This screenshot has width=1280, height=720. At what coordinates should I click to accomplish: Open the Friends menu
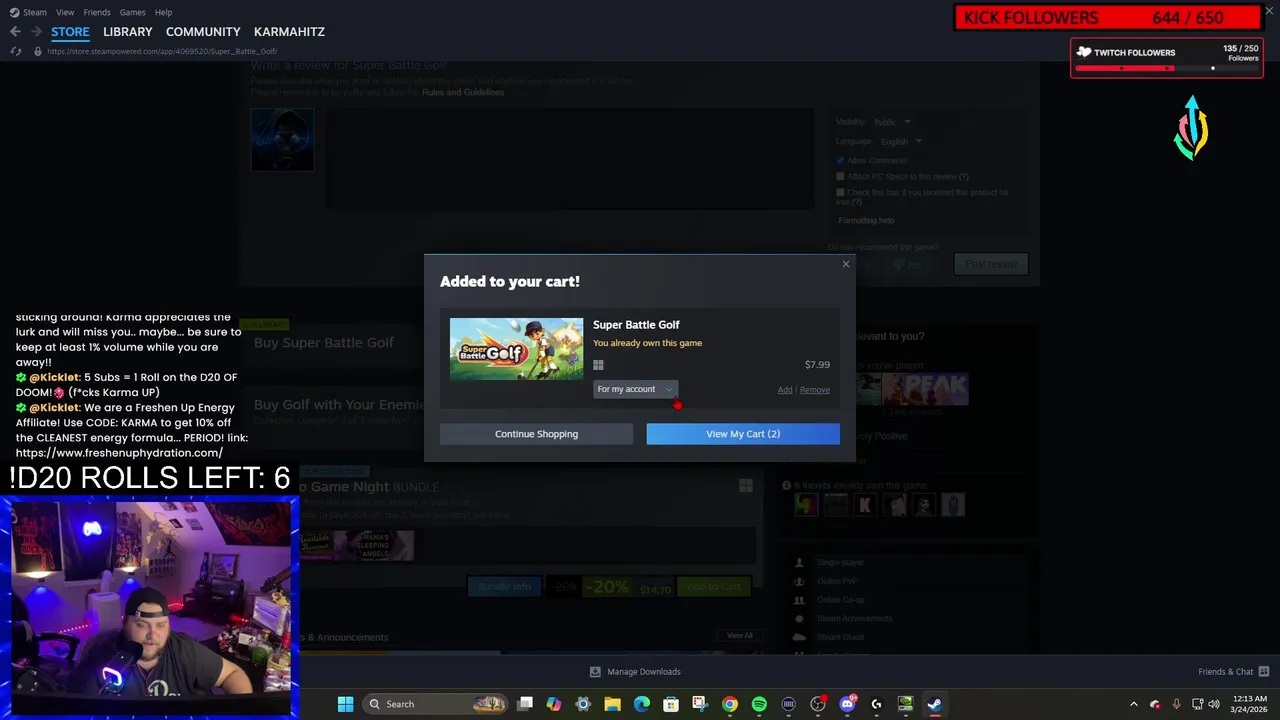point(97,12)
